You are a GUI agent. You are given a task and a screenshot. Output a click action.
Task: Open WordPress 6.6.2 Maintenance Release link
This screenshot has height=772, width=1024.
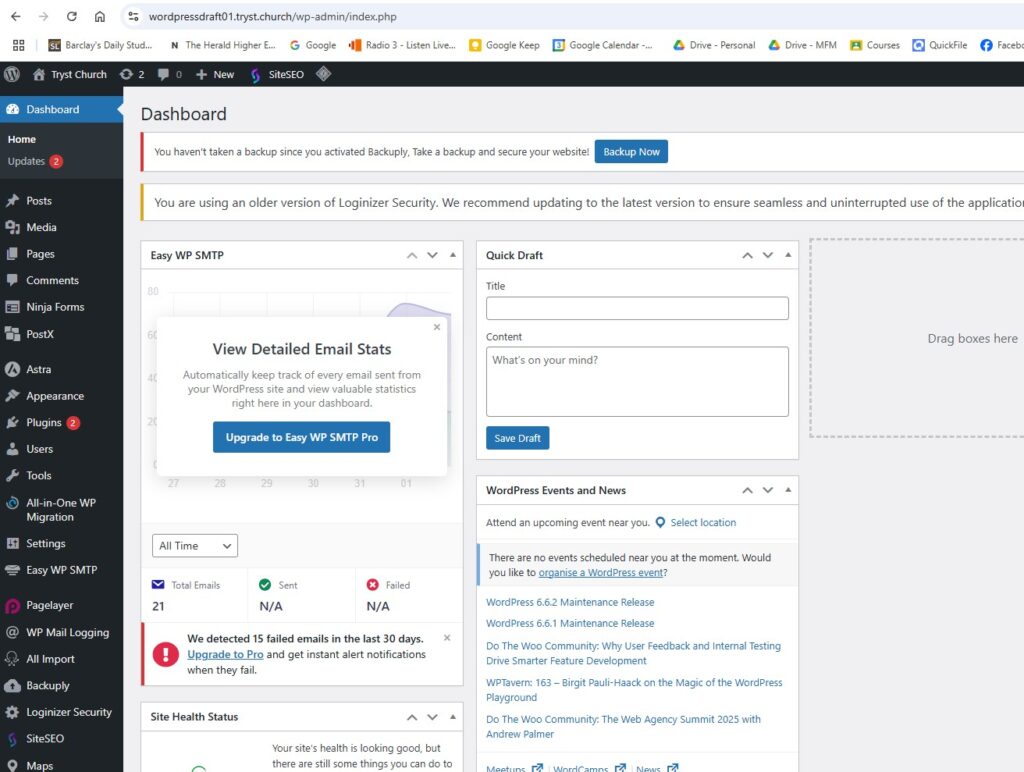[570, 602]
